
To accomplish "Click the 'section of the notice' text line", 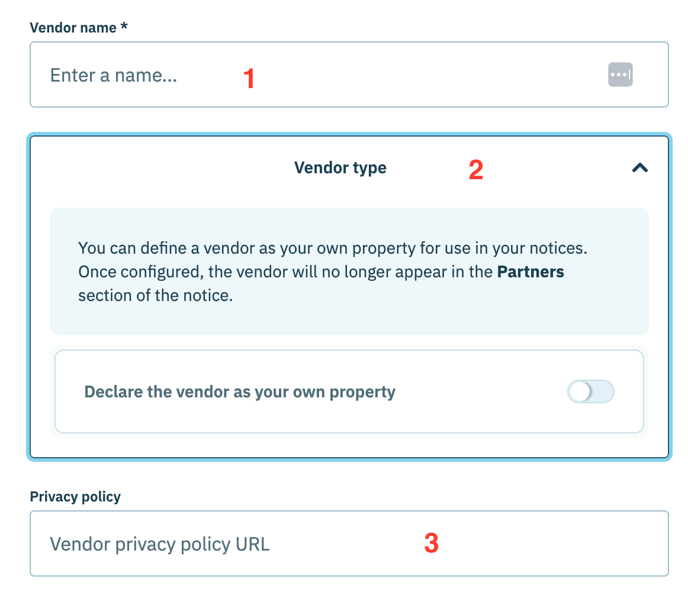I will click(x=155, y=295).
